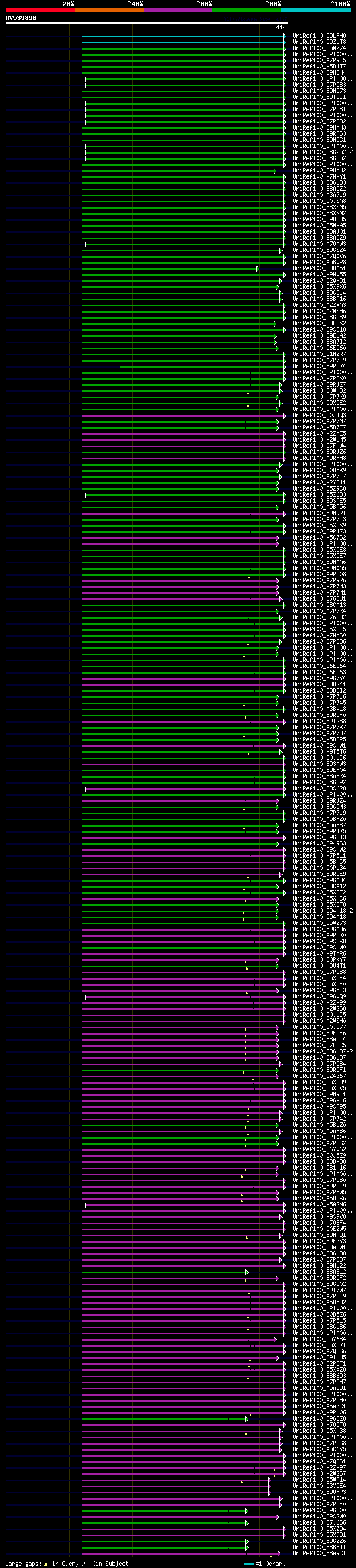Screen dimensions: 356x1568
Task: Select hit label UniRef100_B9GSZ4
Action: [319, 250]
